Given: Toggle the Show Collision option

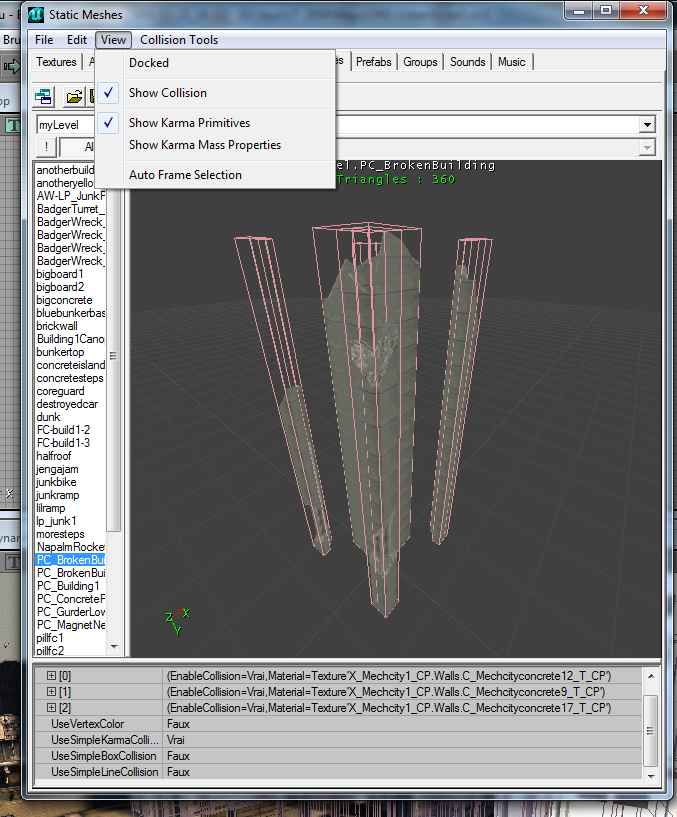Looking at the screenshot, I should (167, 93).
